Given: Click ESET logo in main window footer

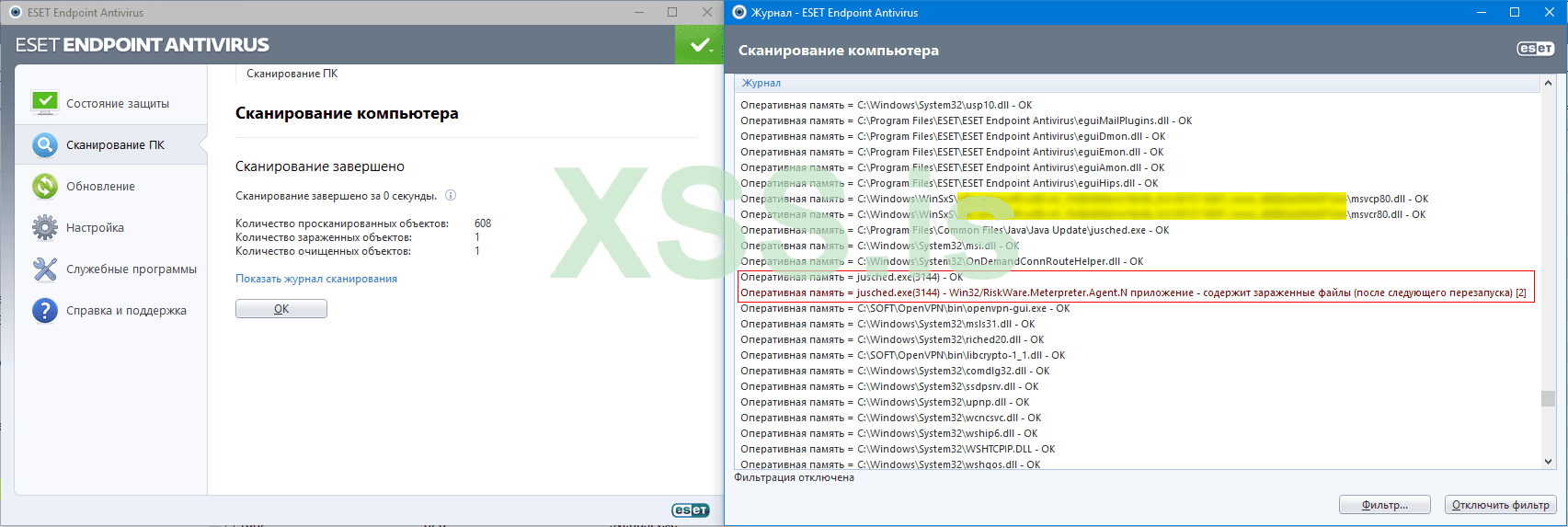Looking at the screenshot, I should pyautogui.click(x=690, y=510).
